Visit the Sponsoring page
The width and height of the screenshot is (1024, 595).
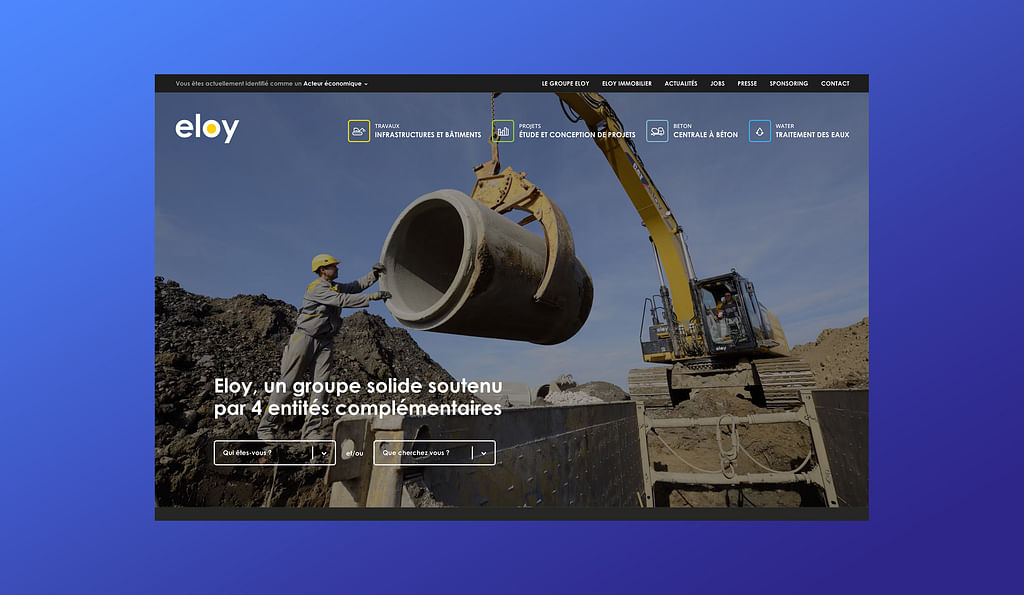point(789,84)
